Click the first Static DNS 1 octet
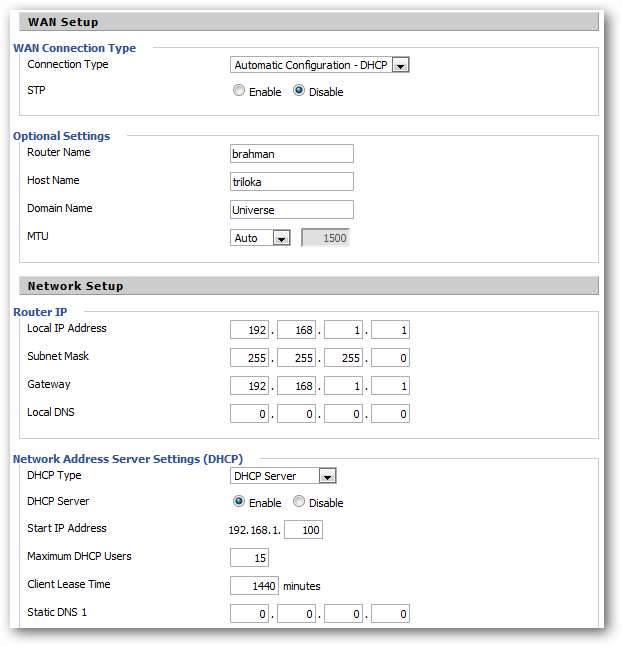The height and width of the screenshot is (646, 622). 249,614
